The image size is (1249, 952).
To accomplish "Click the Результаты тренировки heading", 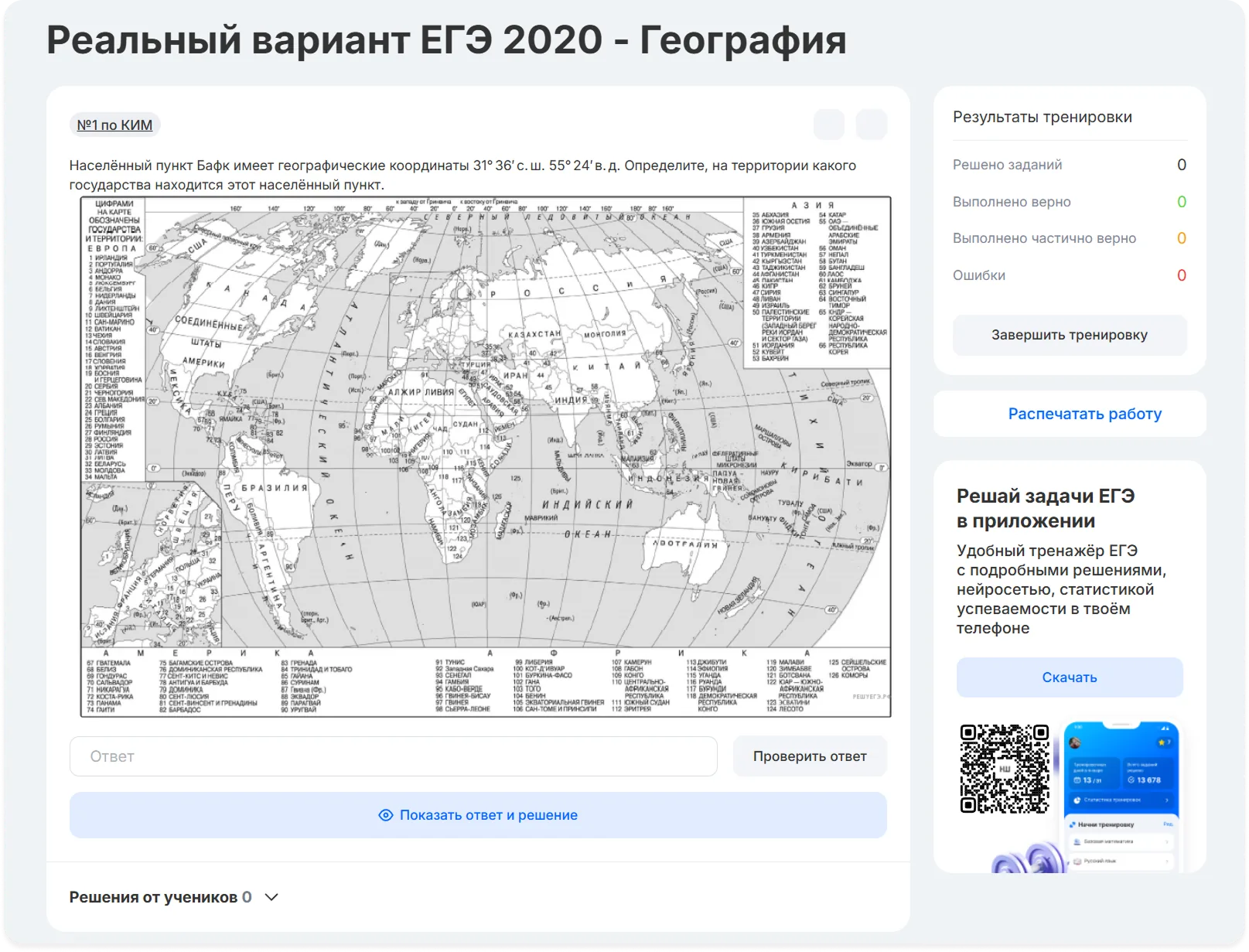I will 1043,117.
